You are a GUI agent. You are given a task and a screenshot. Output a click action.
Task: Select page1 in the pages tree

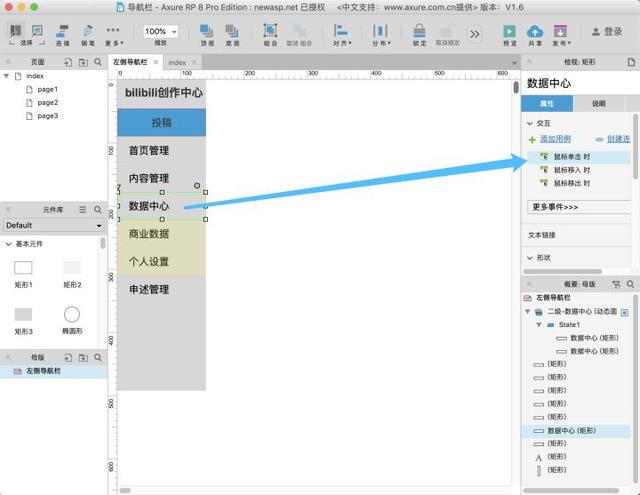pos(47,89)
